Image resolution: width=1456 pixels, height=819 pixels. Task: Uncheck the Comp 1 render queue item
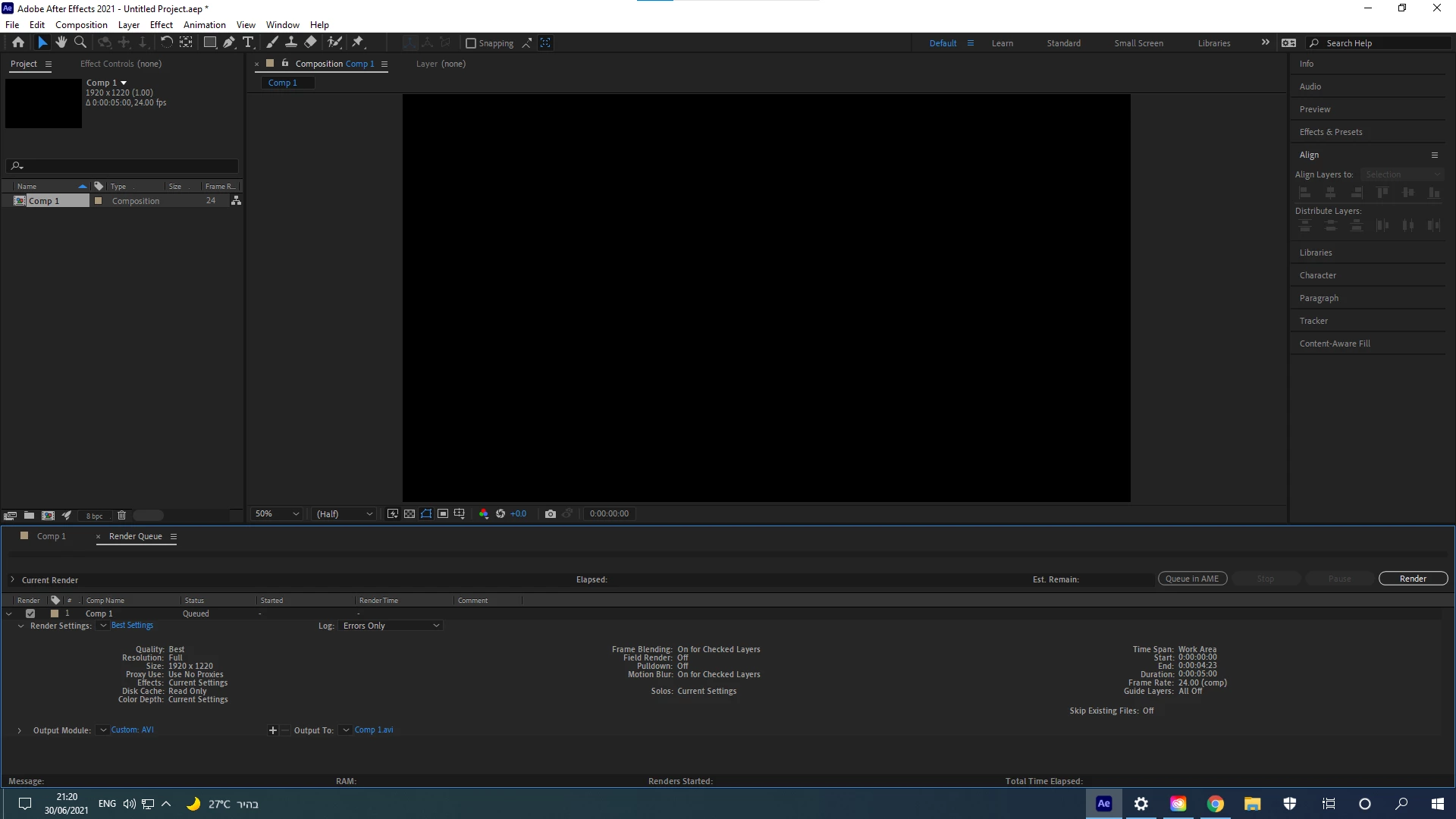pyautogui.click(x=30, y=613)
